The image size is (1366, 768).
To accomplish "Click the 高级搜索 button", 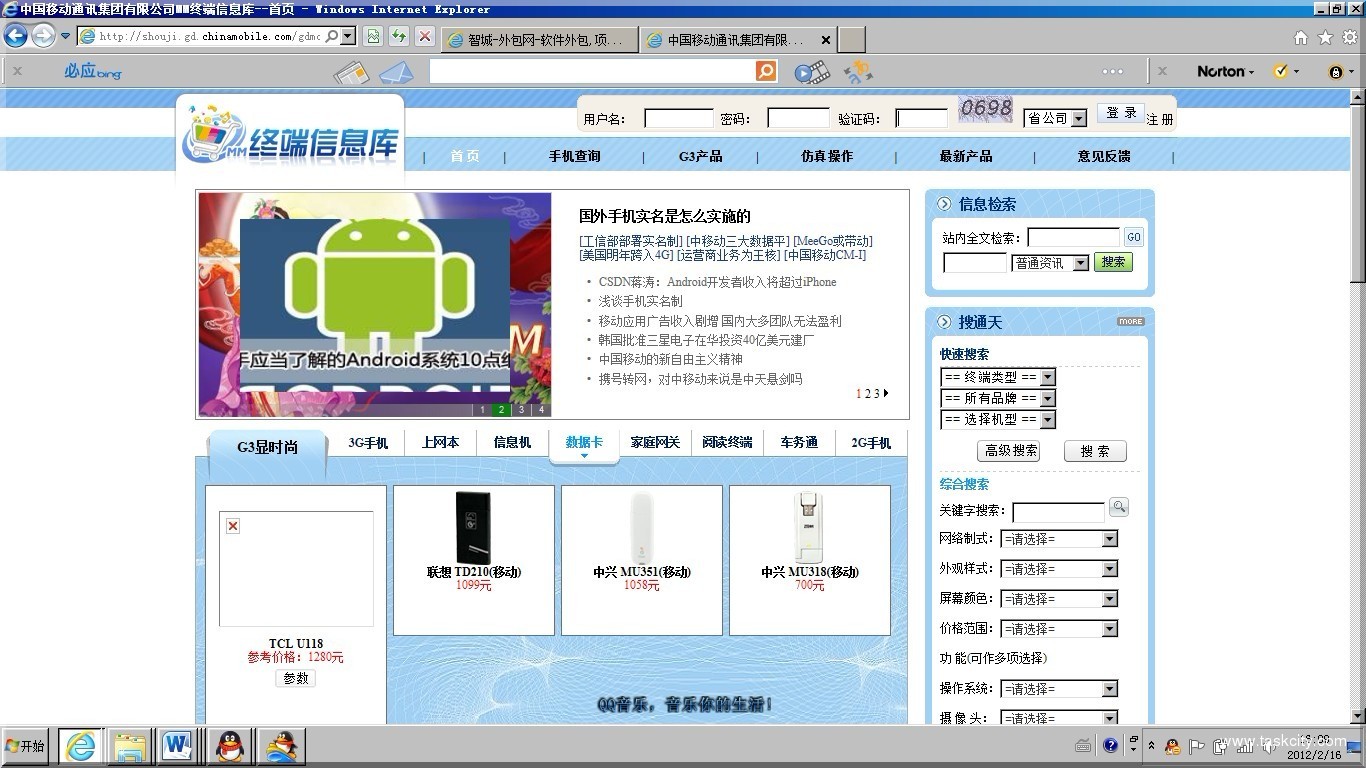I will tap(1008, 451).
